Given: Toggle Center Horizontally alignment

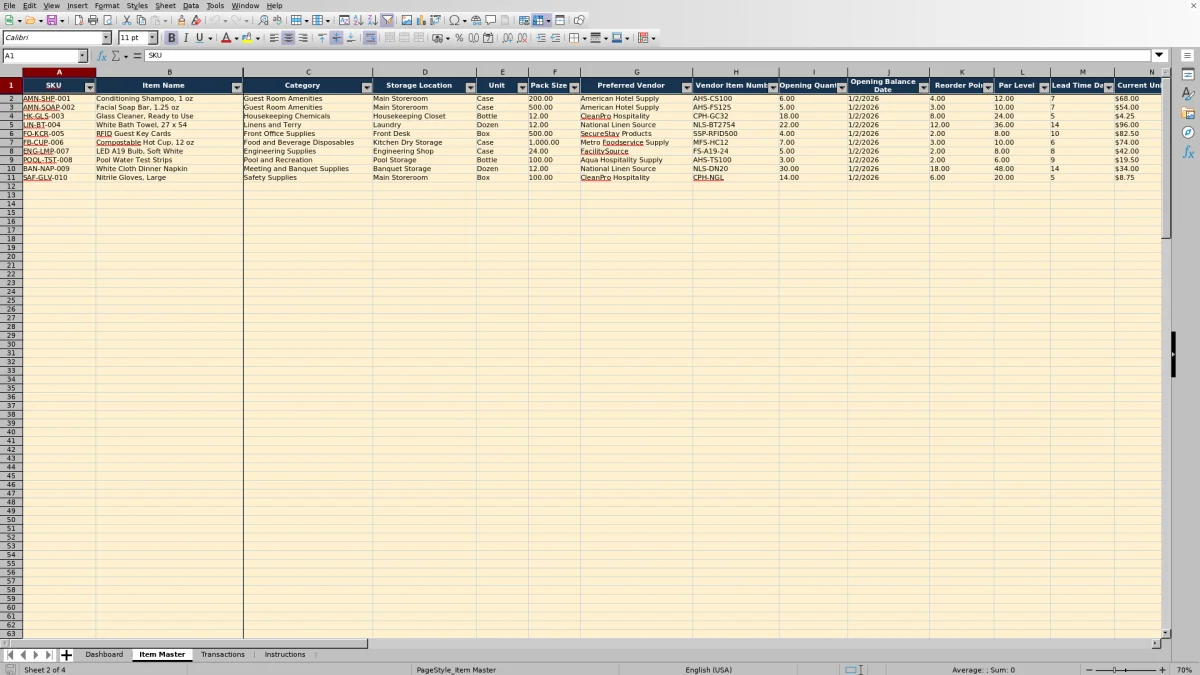Looking at the screenshot, I should click(288, 38).
